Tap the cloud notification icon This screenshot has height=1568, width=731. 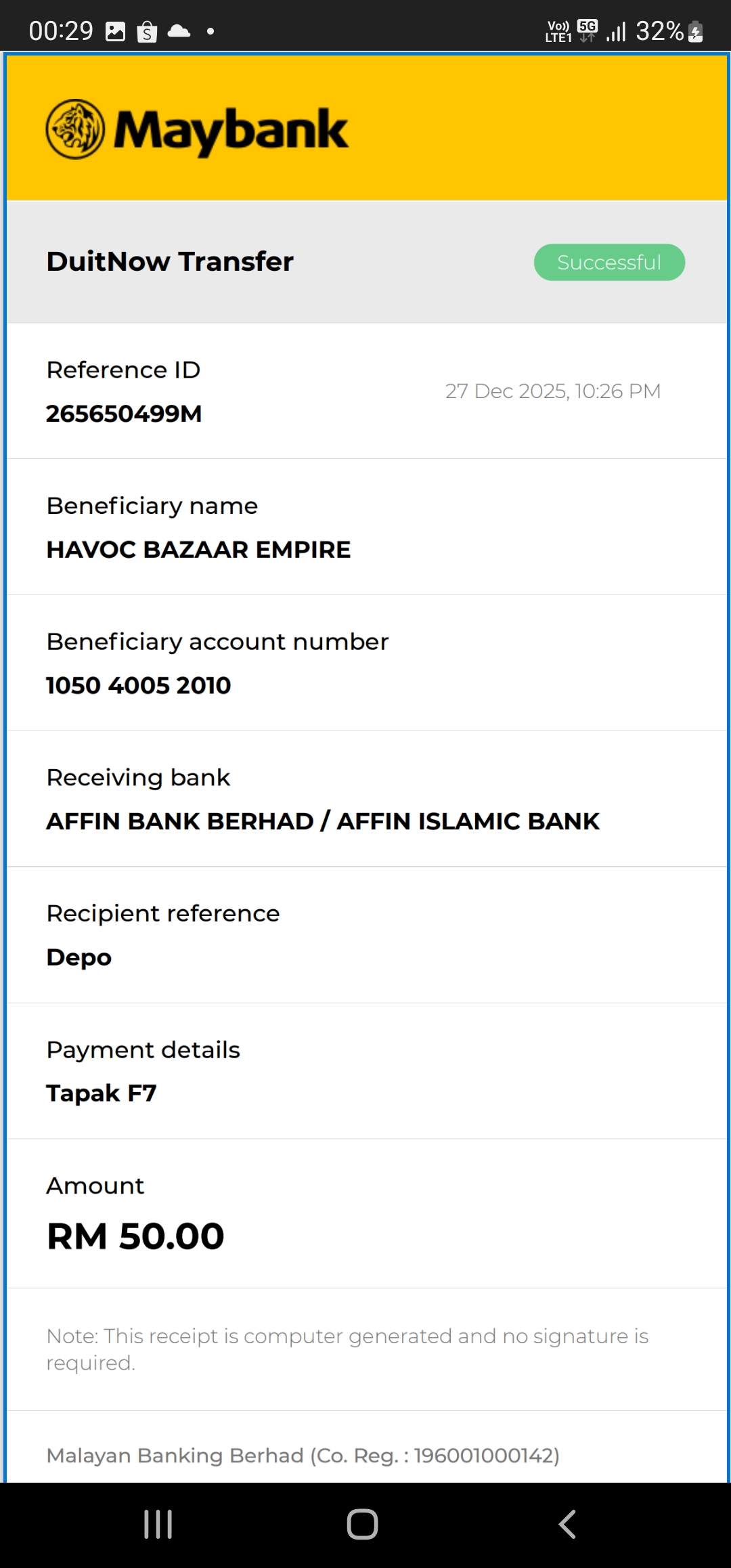coord(179,31)
